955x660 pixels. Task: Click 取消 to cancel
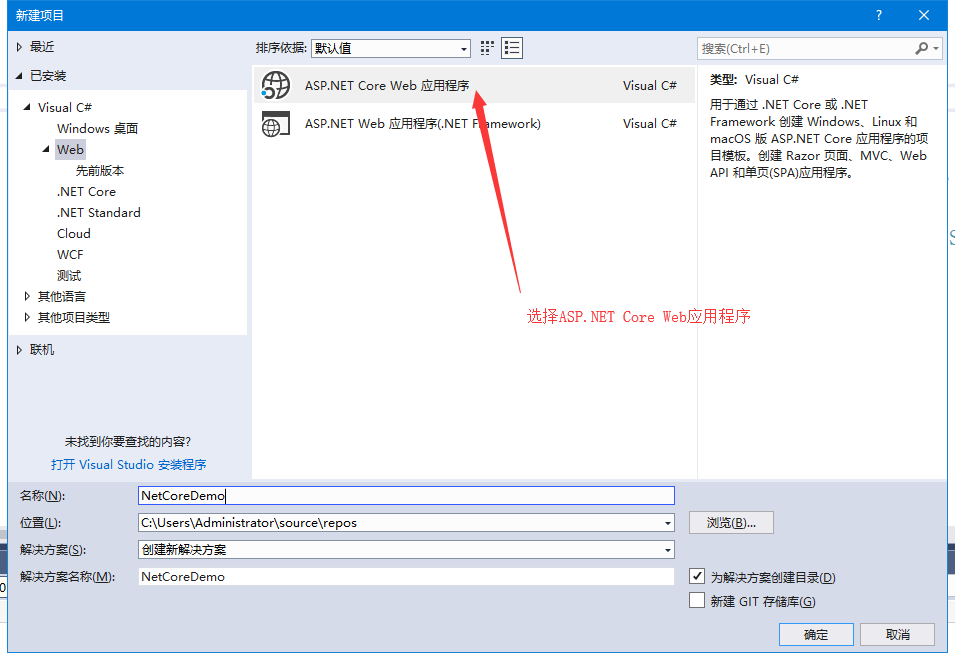(x=897, y=634)
